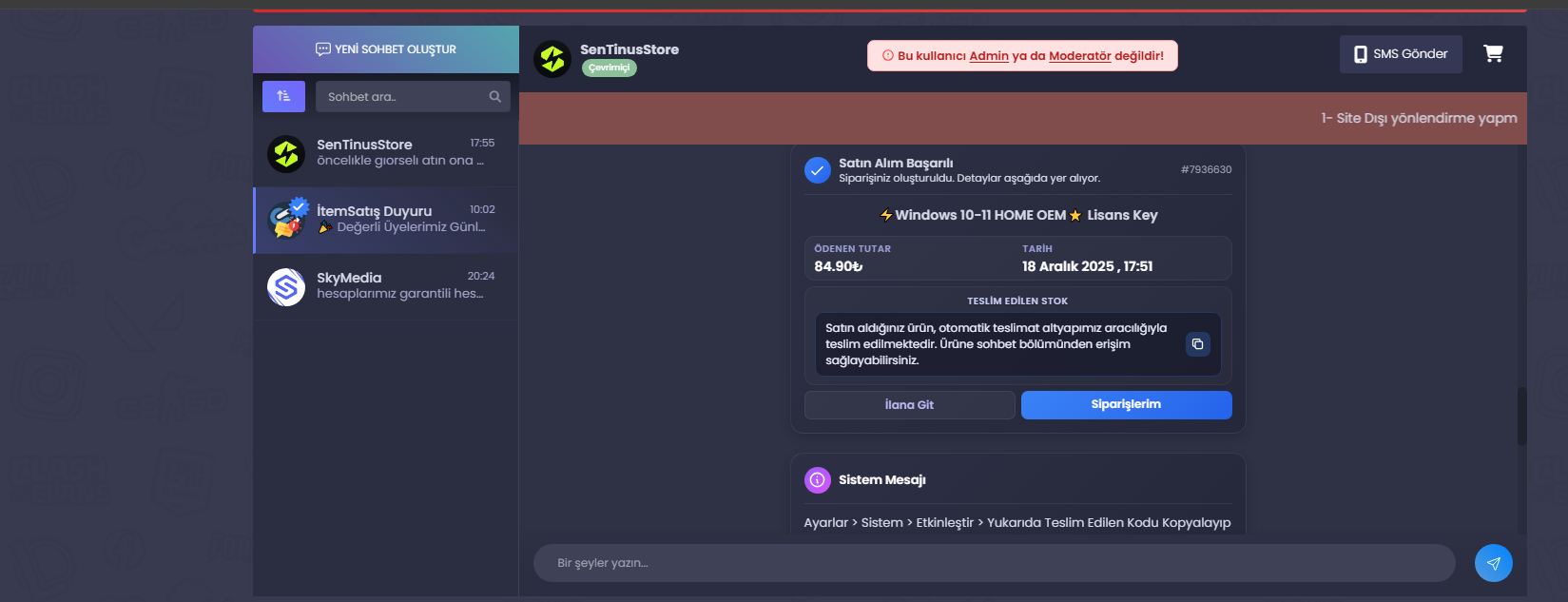Click SenTinusStore avatar in conversation list

click(x=286, y=154)
